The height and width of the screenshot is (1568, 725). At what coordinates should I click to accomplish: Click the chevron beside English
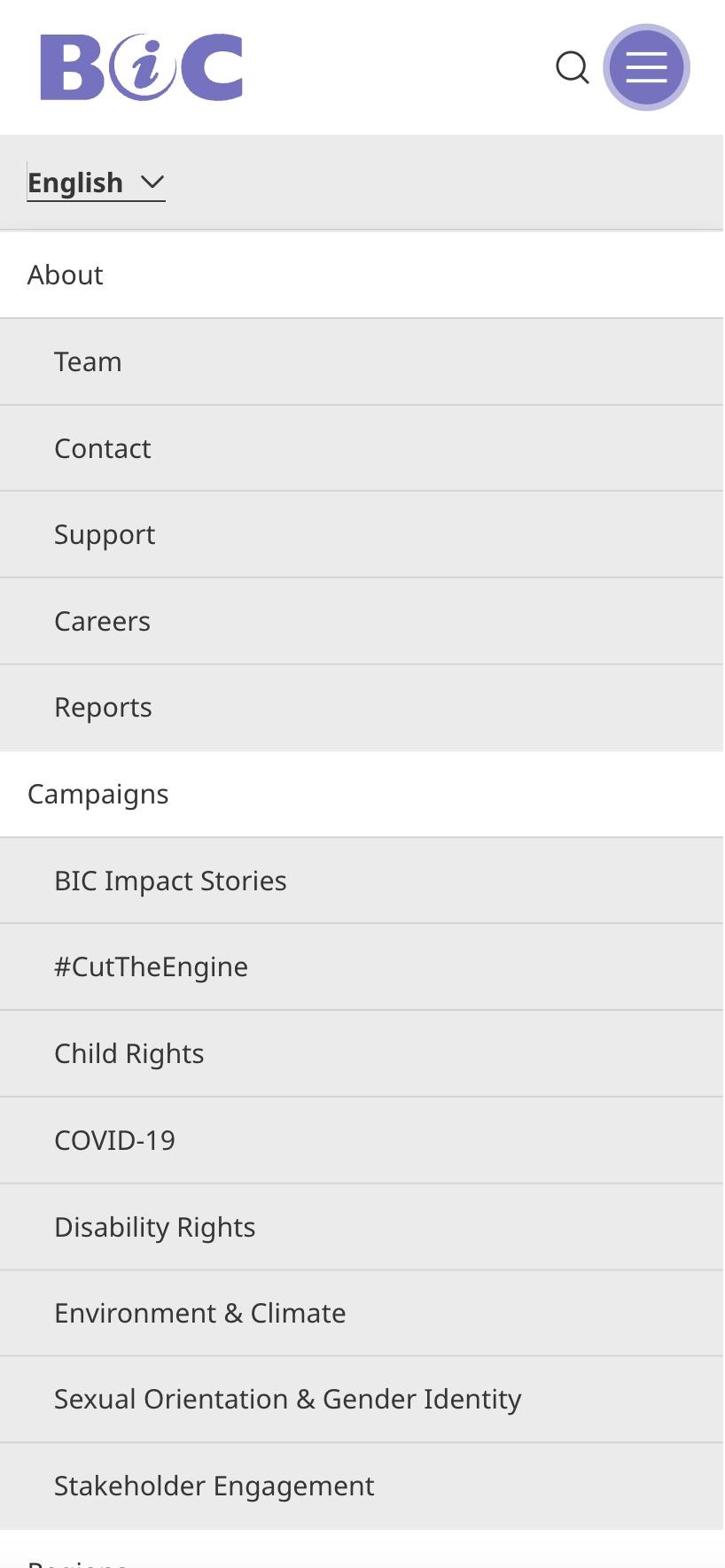coord(152,182)
